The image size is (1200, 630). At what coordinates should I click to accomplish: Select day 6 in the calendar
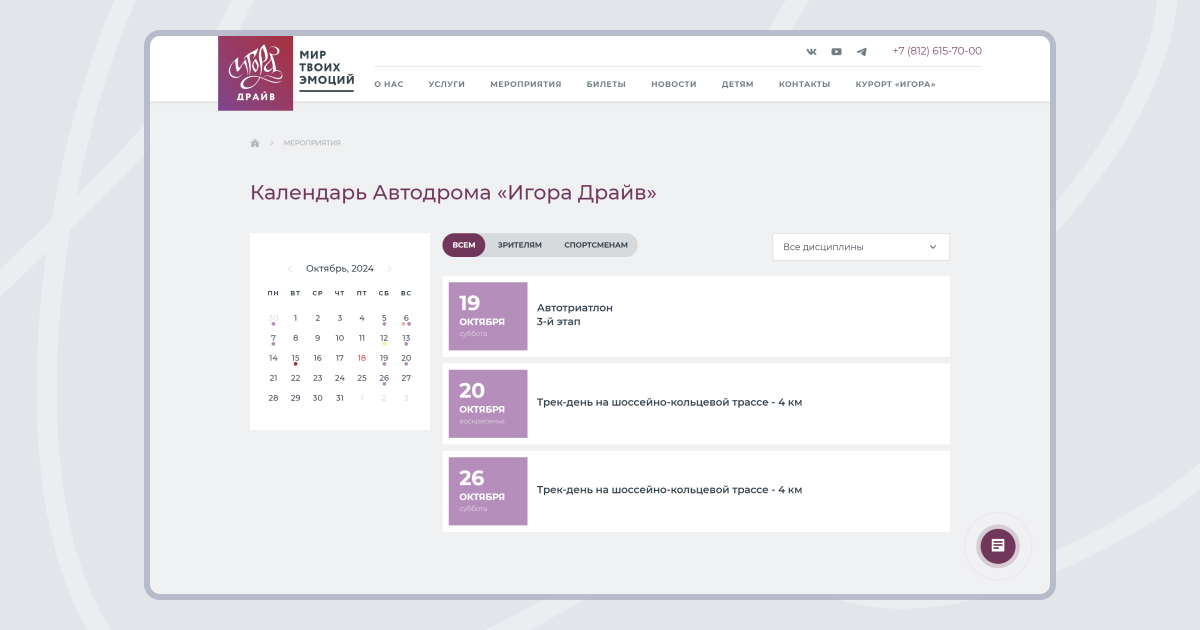pyautogui.click(x=406, y=318)
